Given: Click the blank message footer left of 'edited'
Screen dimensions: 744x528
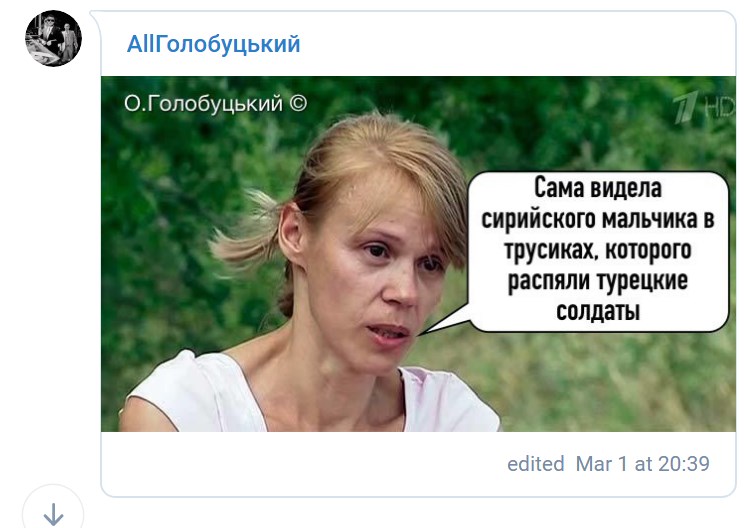Looking at the screenshot, I should pyautogui.click(x=304, y=463).
